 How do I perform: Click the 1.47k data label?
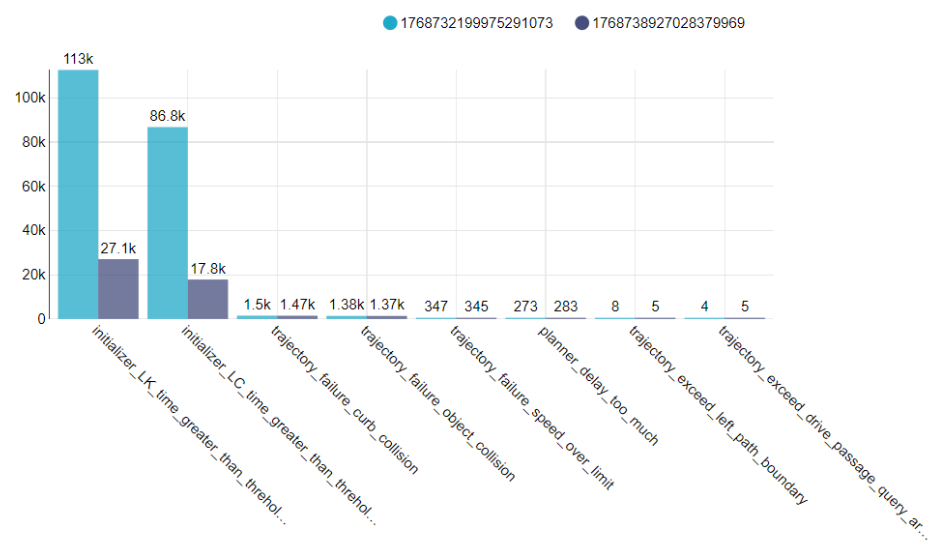[x=298, y=304]
